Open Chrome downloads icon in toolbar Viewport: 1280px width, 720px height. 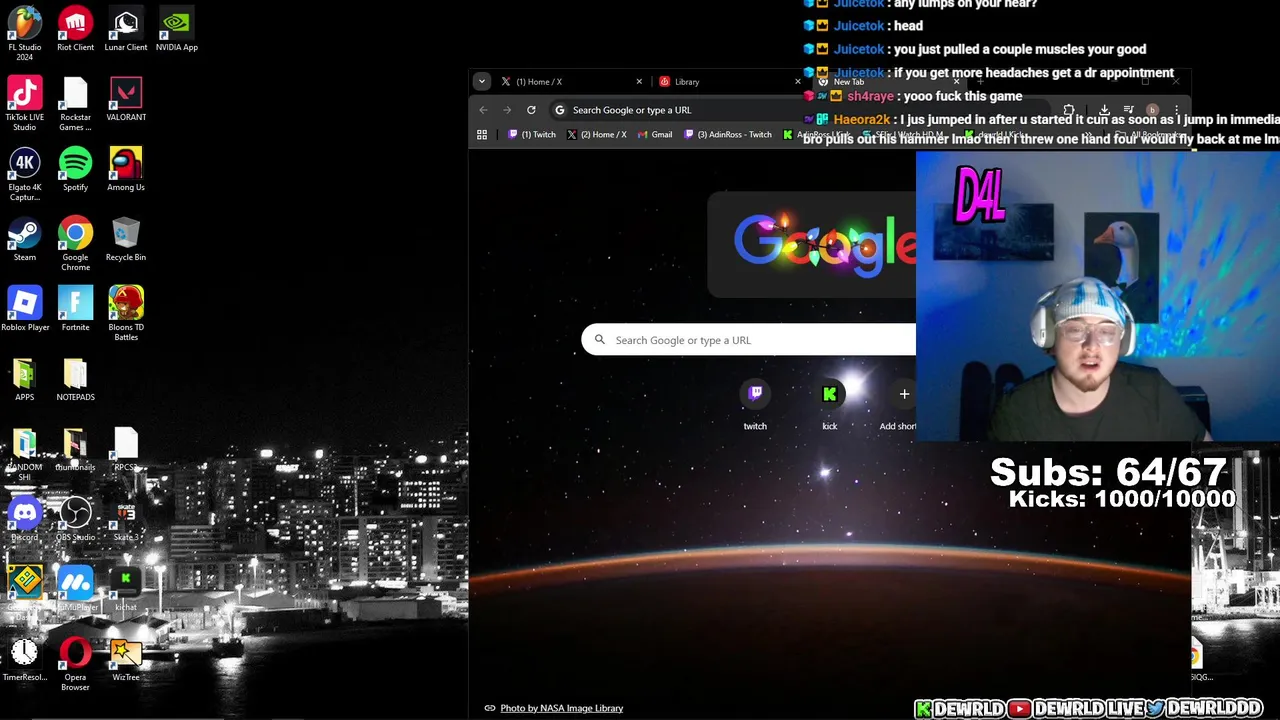(1104, 110)
